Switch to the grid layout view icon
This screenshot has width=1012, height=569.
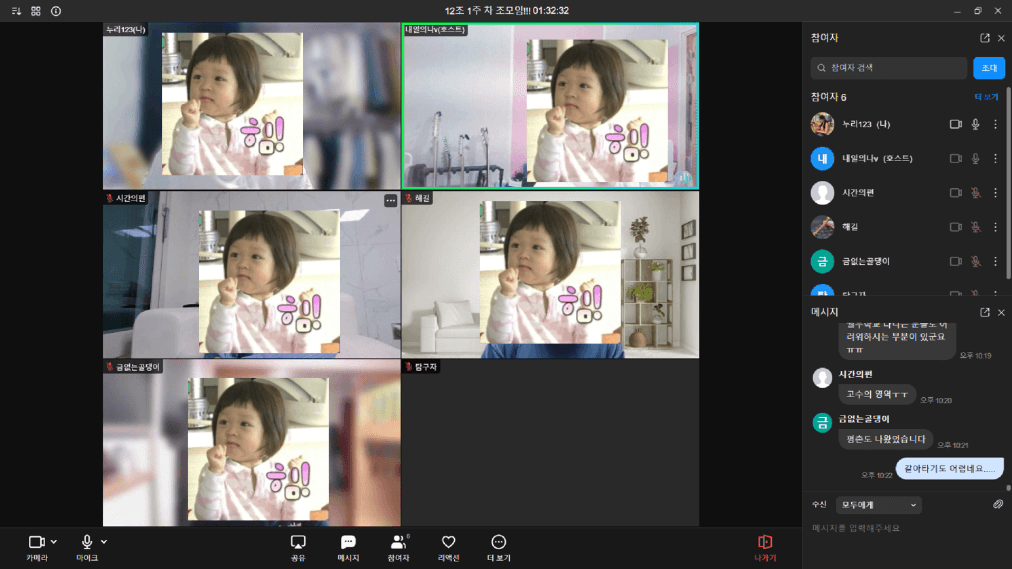pyautogui.click(x=36, y=11)
